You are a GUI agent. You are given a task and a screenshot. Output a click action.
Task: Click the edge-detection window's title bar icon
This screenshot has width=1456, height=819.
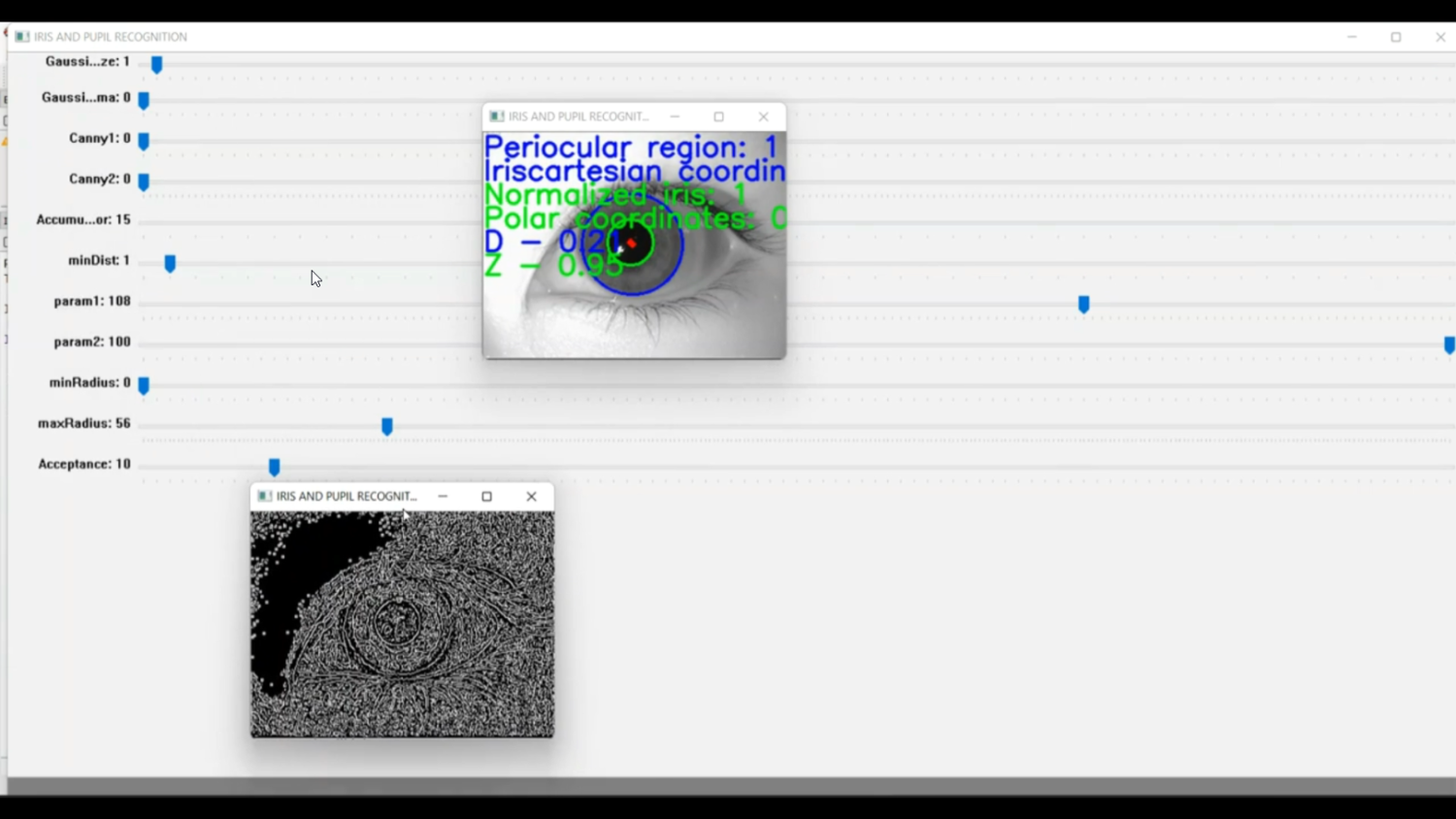[265, 496]
